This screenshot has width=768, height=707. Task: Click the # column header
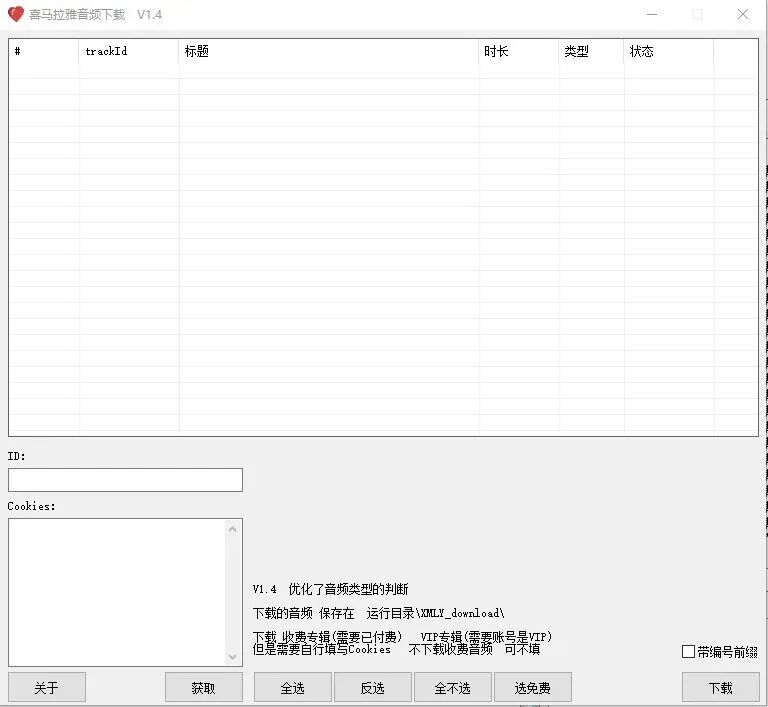pyautogui.click(x=44, y=51)
